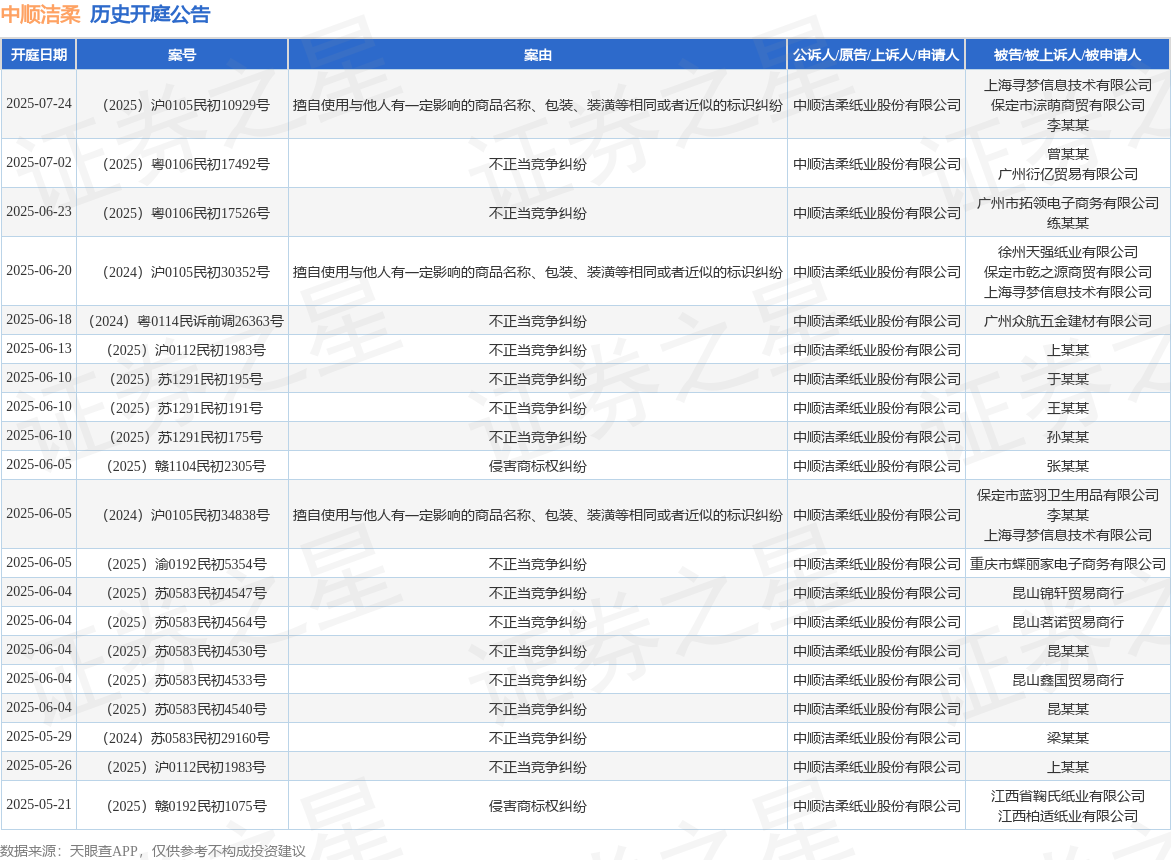Click the 中顺洁柔 title text

(x=40, y=14)
